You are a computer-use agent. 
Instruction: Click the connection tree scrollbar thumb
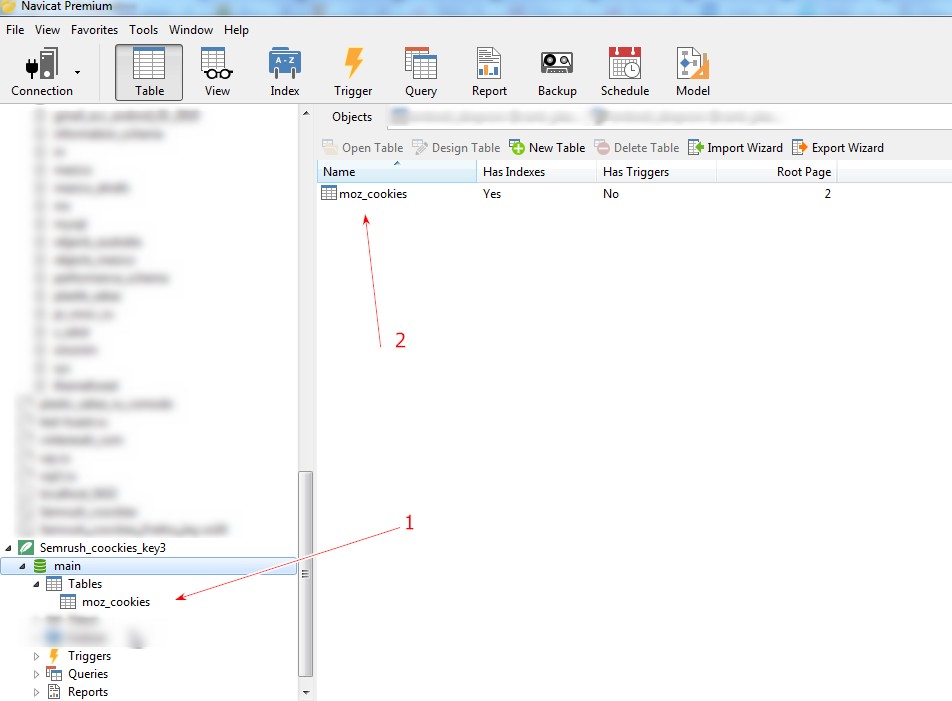[x=306, y=574]
